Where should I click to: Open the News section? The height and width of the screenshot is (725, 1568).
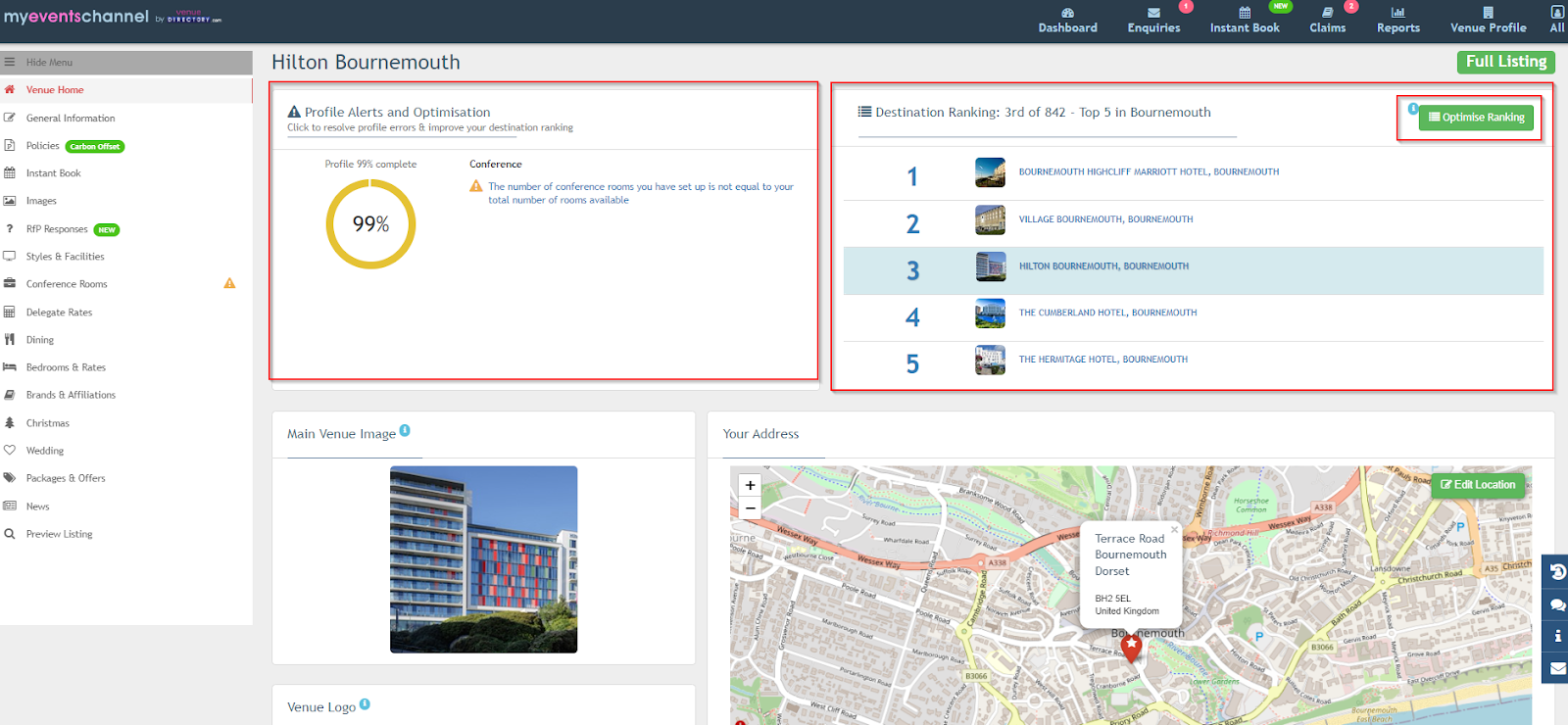point(37,507)
